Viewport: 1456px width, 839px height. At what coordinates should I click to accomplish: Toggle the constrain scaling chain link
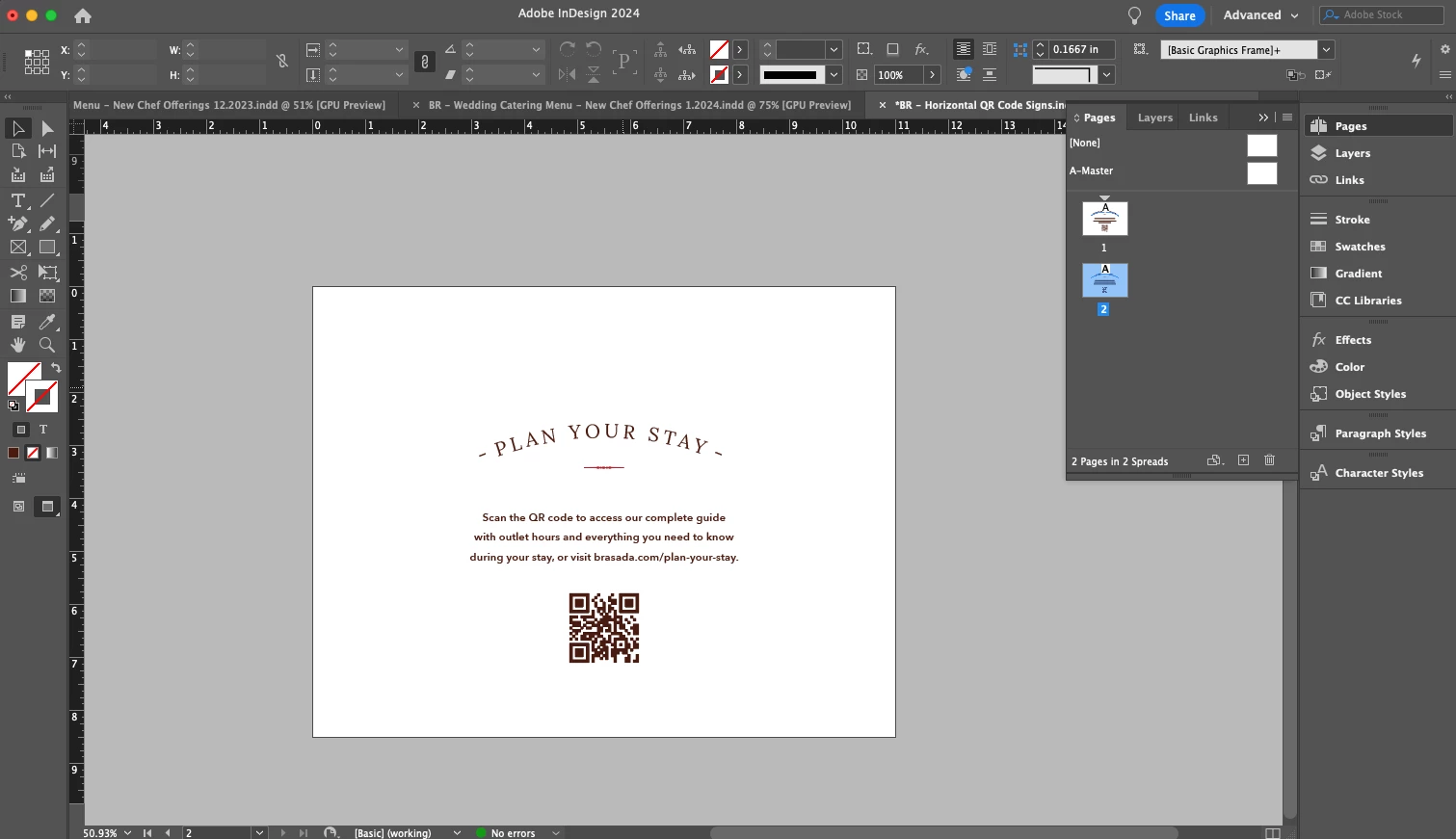(x=424, y=62)
